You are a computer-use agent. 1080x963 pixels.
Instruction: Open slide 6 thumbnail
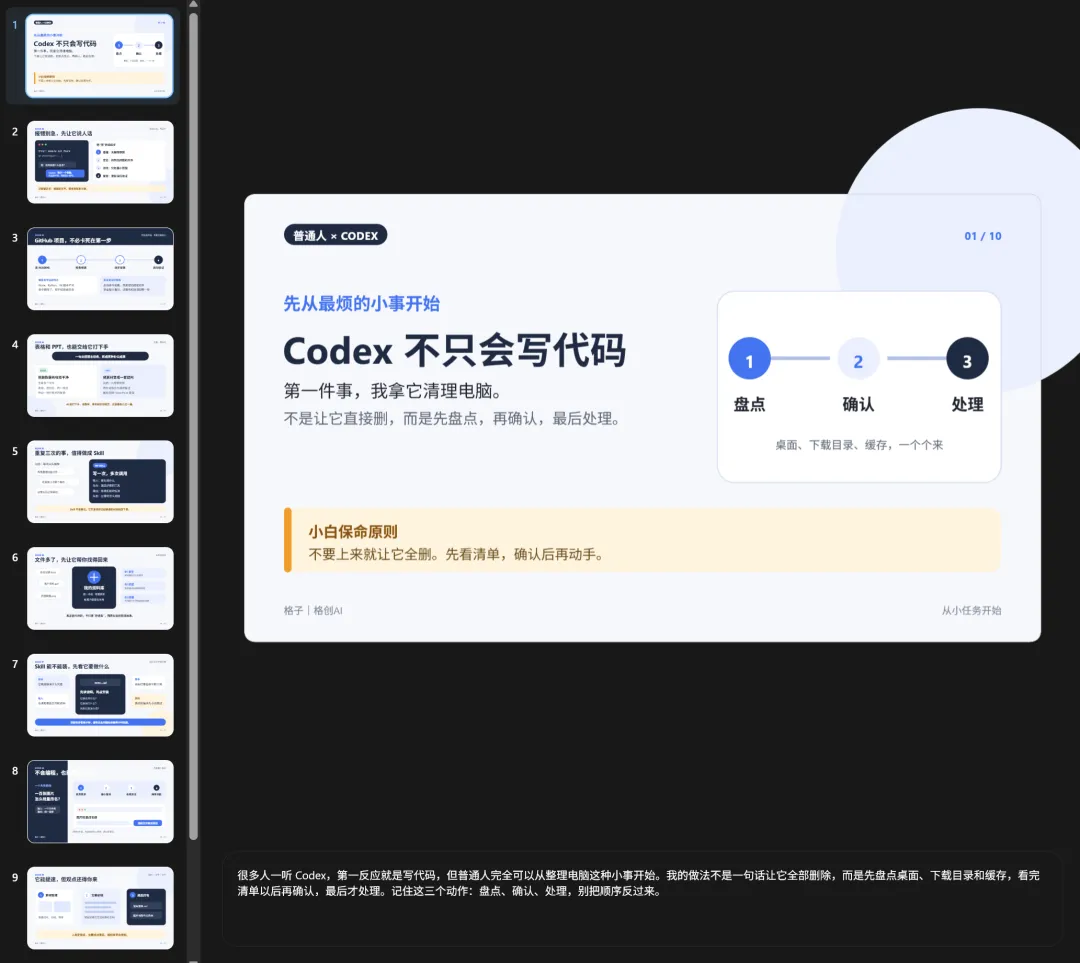(100, 588)
